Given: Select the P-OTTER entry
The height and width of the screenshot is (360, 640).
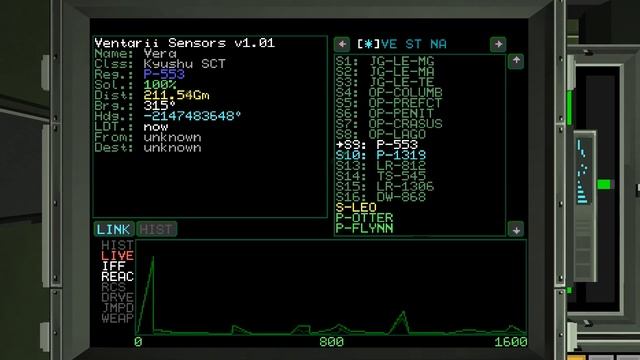Looking at the screenshot, I should [x=364, y=218].
